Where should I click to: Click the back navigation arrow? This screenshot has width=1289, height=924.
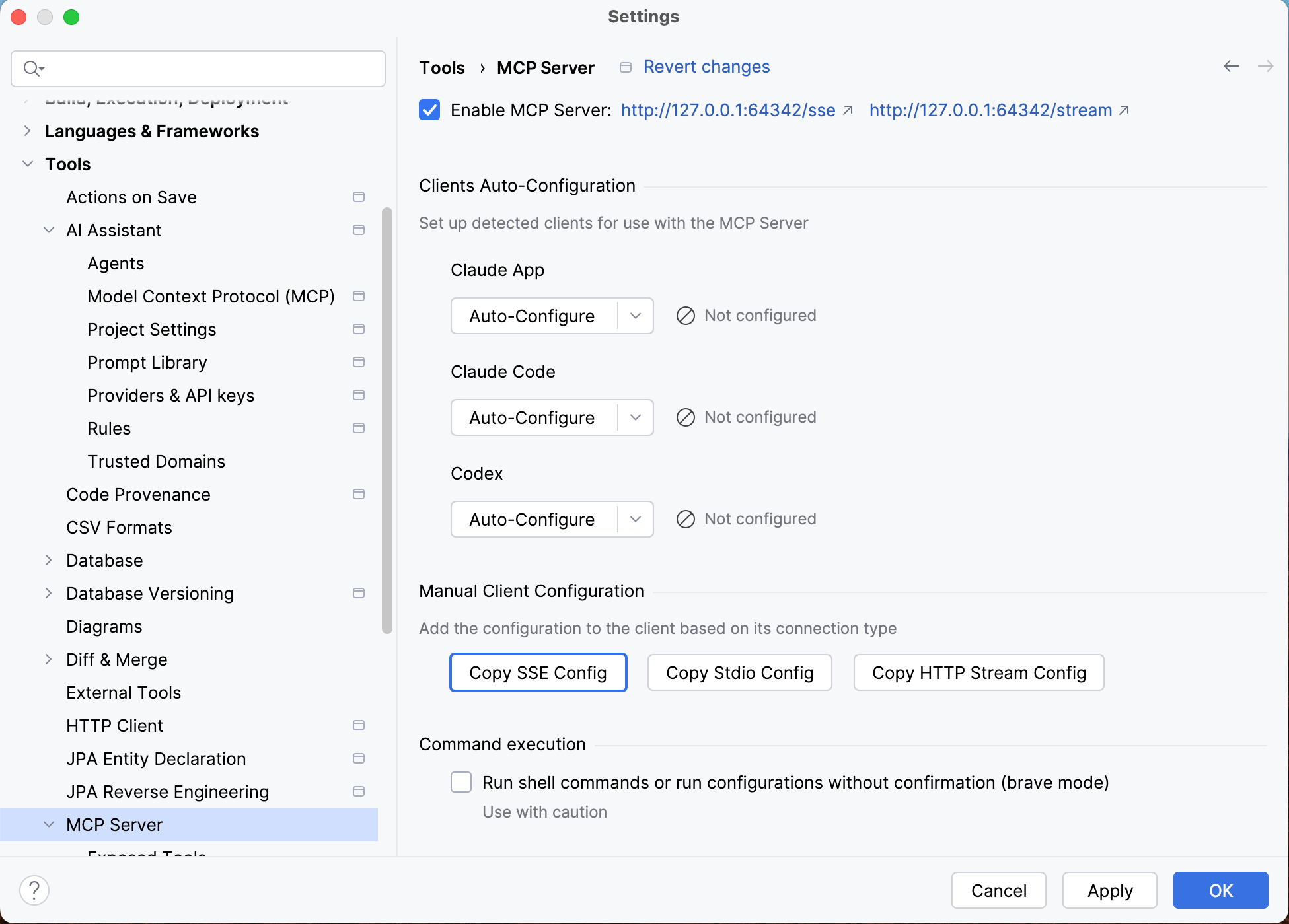pyautogui.click(x=1231, y=66)
